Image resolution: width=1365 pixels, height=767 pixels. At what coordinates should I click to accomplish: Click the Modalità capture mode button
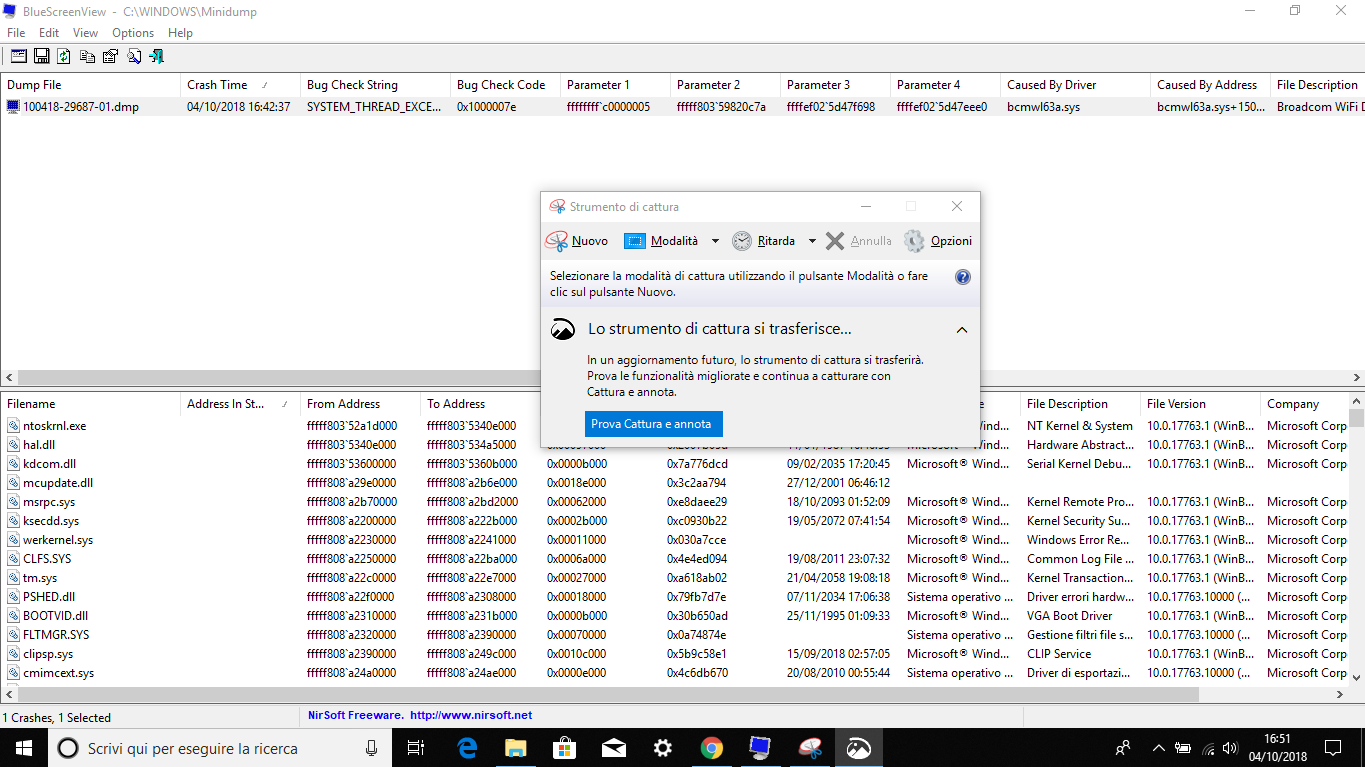(661, 241)
